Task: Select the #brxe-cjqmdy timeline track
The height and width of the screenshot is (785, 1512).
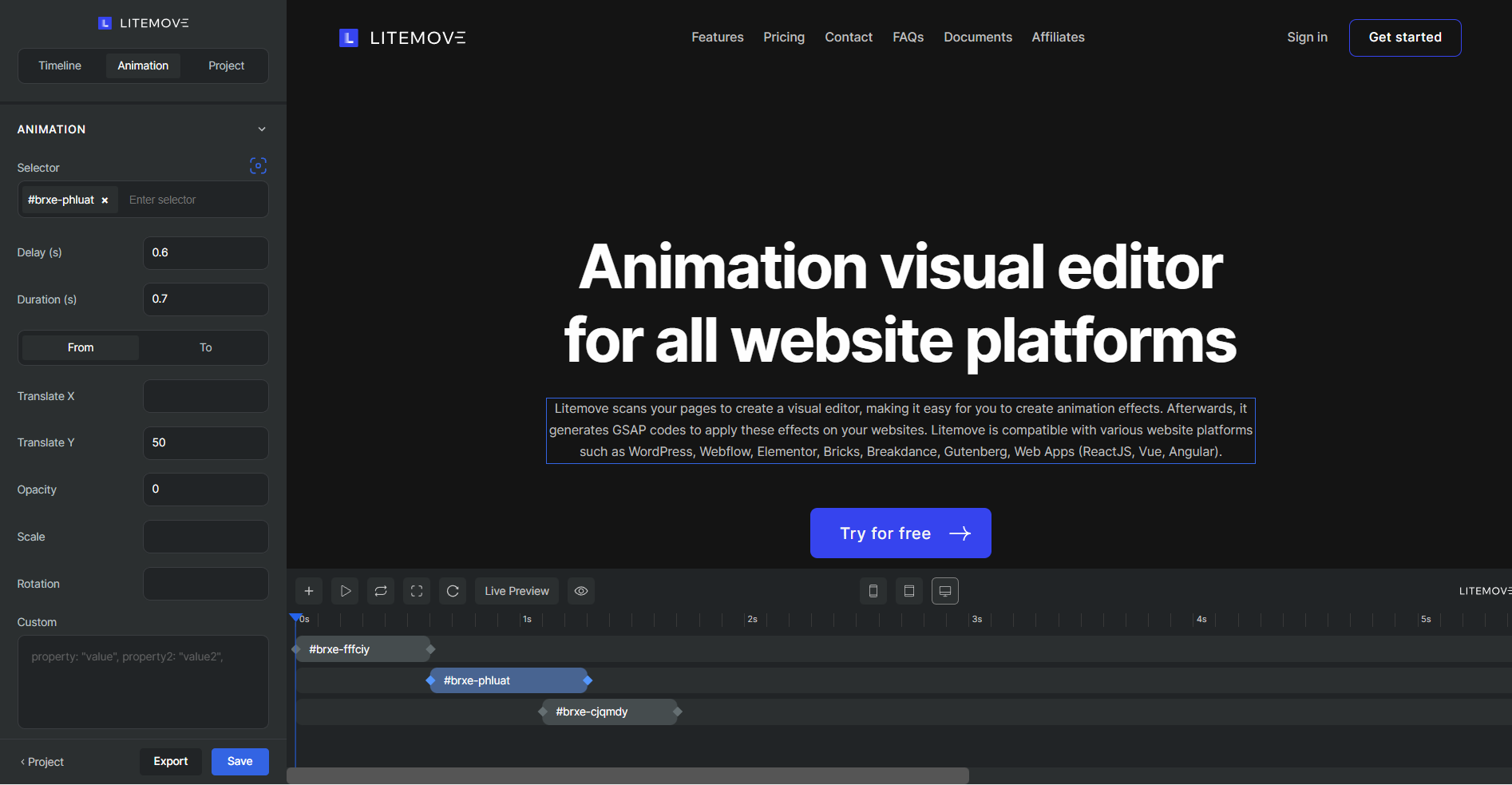Action: pos(610,712)
